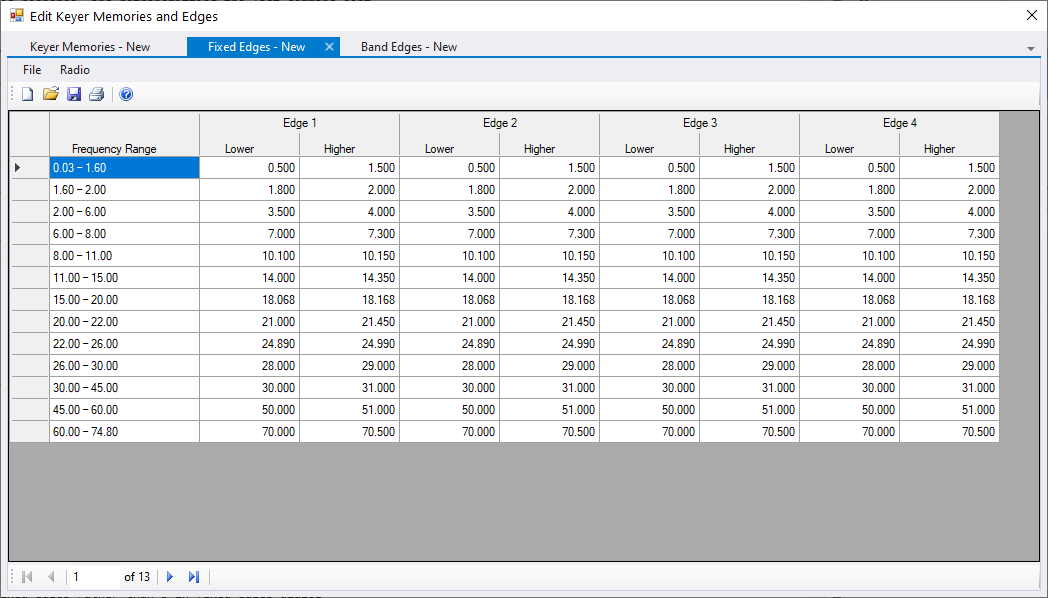Viewport: 1048px width, 598px height.
Task: Select the 1.60 – 2.00 frequency range cell
Action: (124, 190)
